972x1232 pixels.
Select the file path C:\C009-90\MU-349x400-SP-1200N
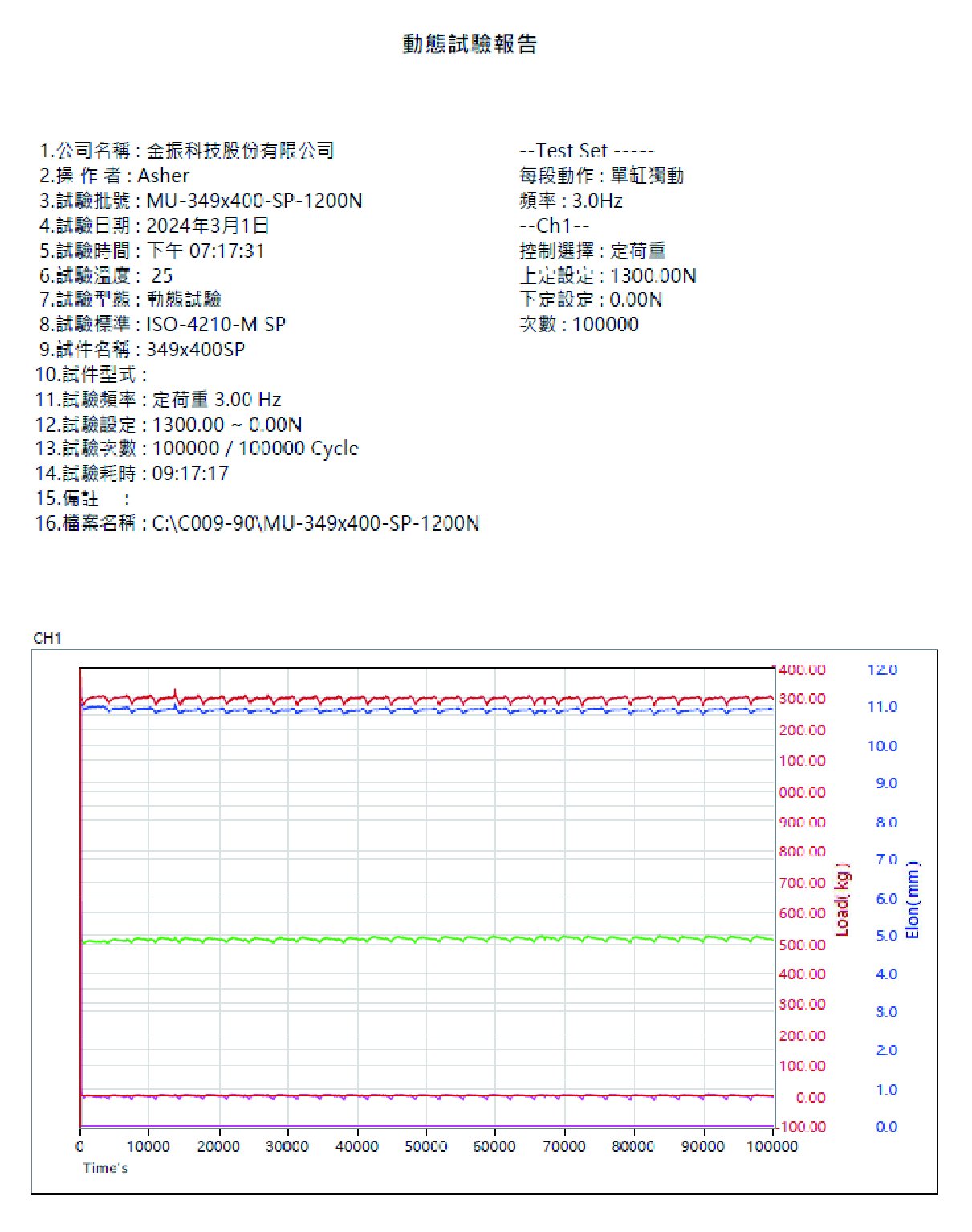point(315,523)
